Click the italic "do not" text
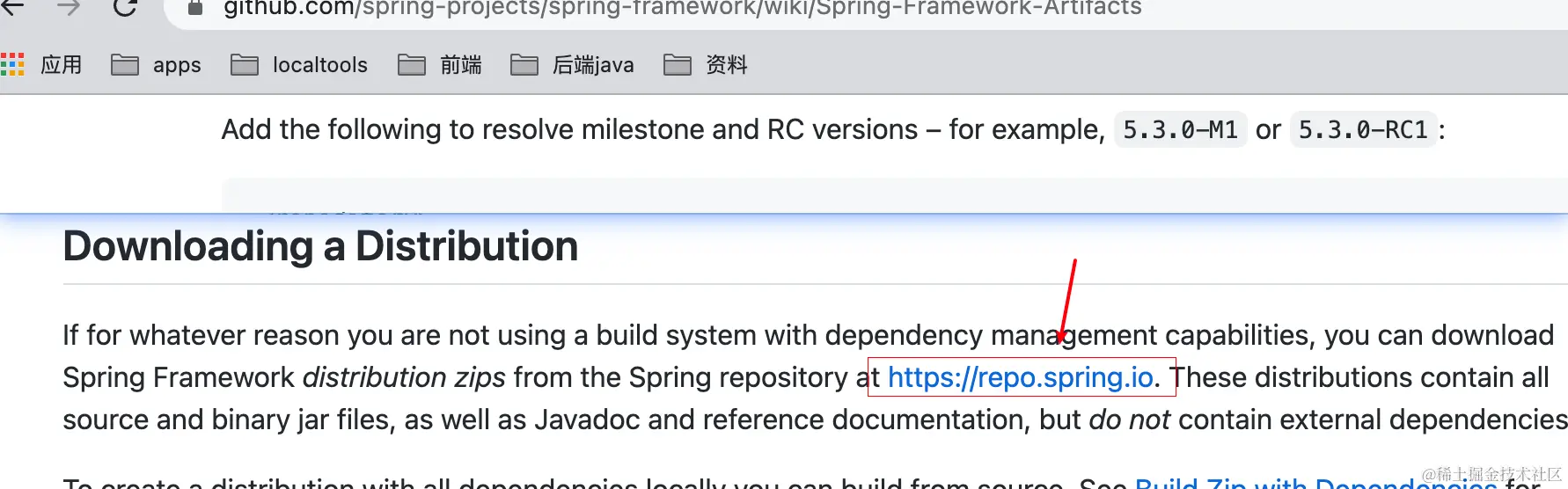The image size is (1568, 489). pos(1129,420)
